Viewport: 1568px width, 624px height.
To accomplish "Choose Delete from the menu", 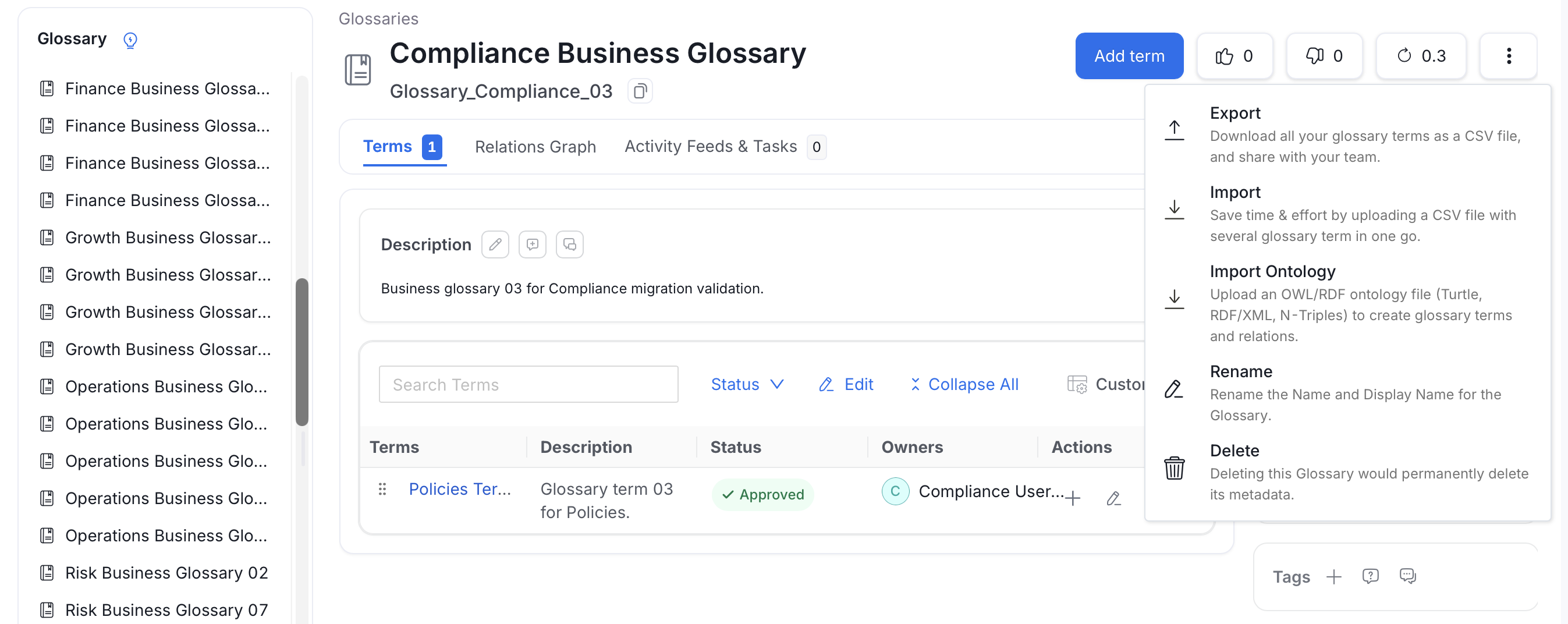I will click(1347, 472).
